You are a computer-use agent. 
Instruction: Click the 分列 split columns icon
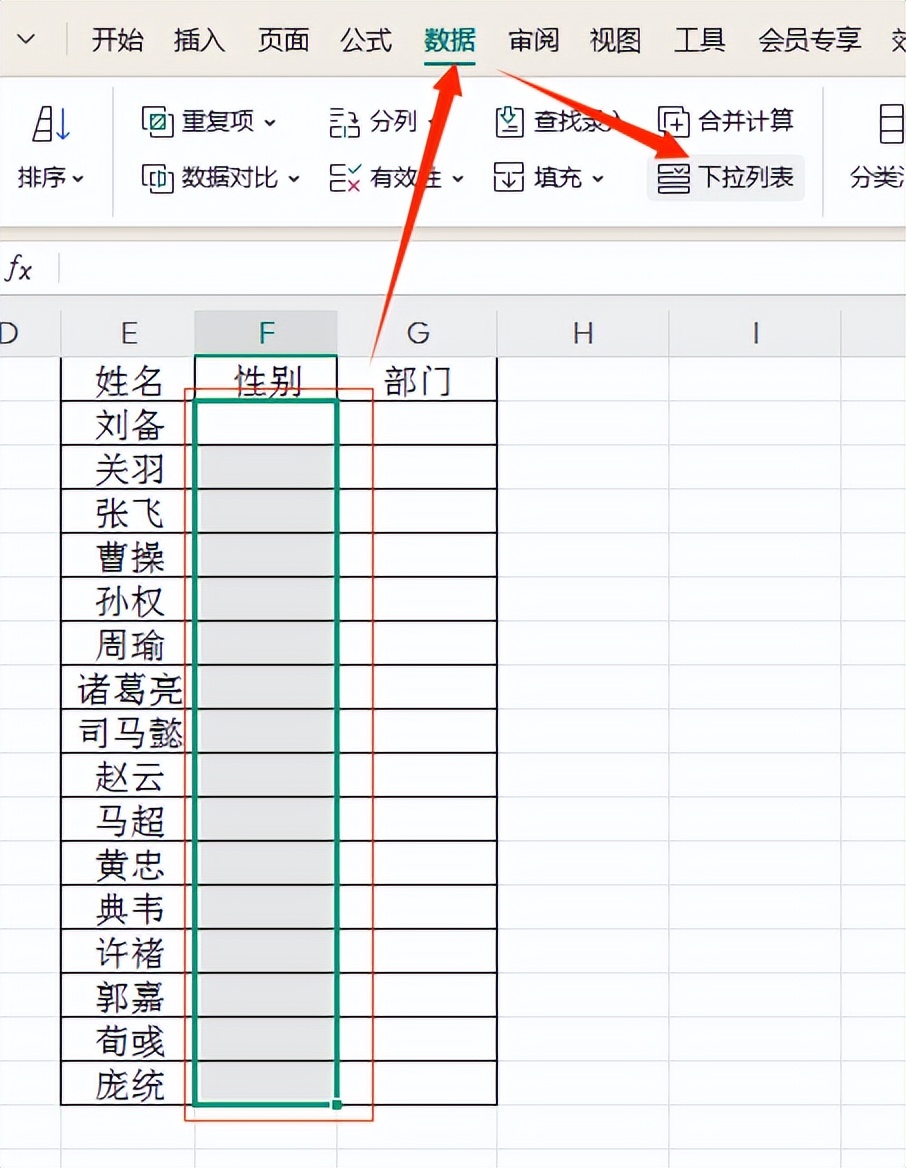(345, 121)
